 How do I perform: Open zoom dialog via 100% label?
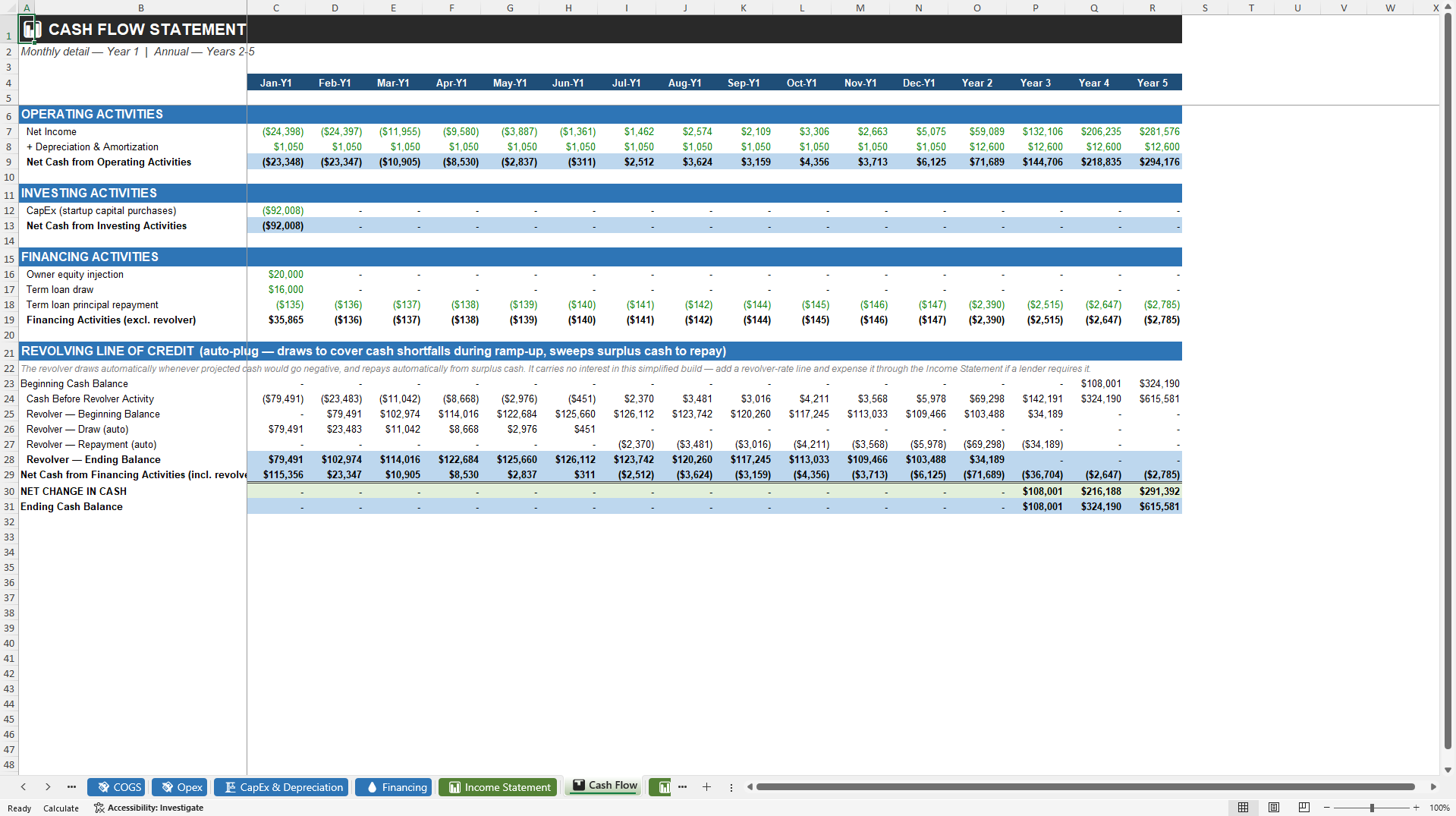pyautogui.click(x=1439, y=808)
